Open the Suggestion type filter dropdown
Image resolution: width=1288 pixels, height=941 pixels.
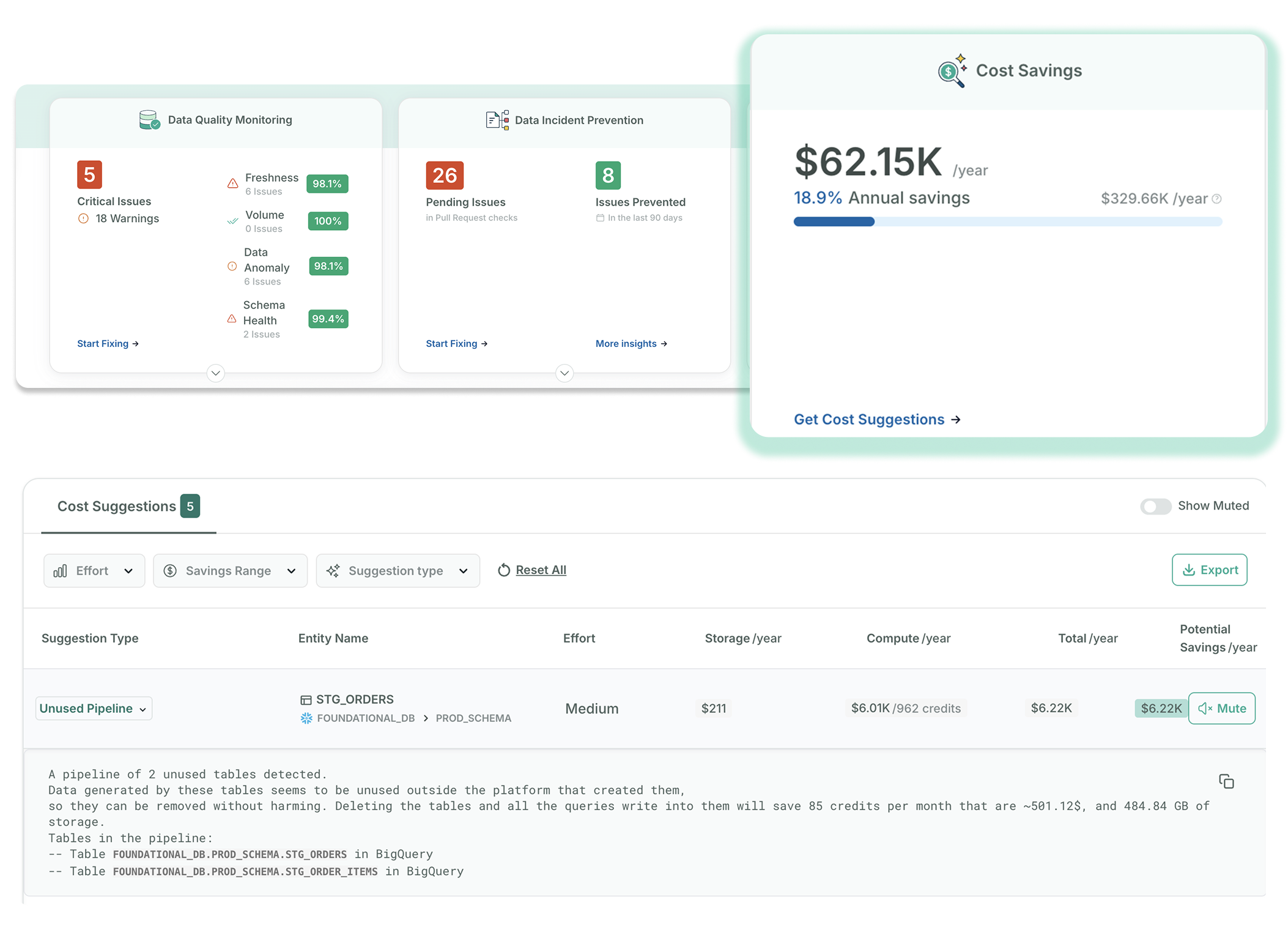(398, 571)
